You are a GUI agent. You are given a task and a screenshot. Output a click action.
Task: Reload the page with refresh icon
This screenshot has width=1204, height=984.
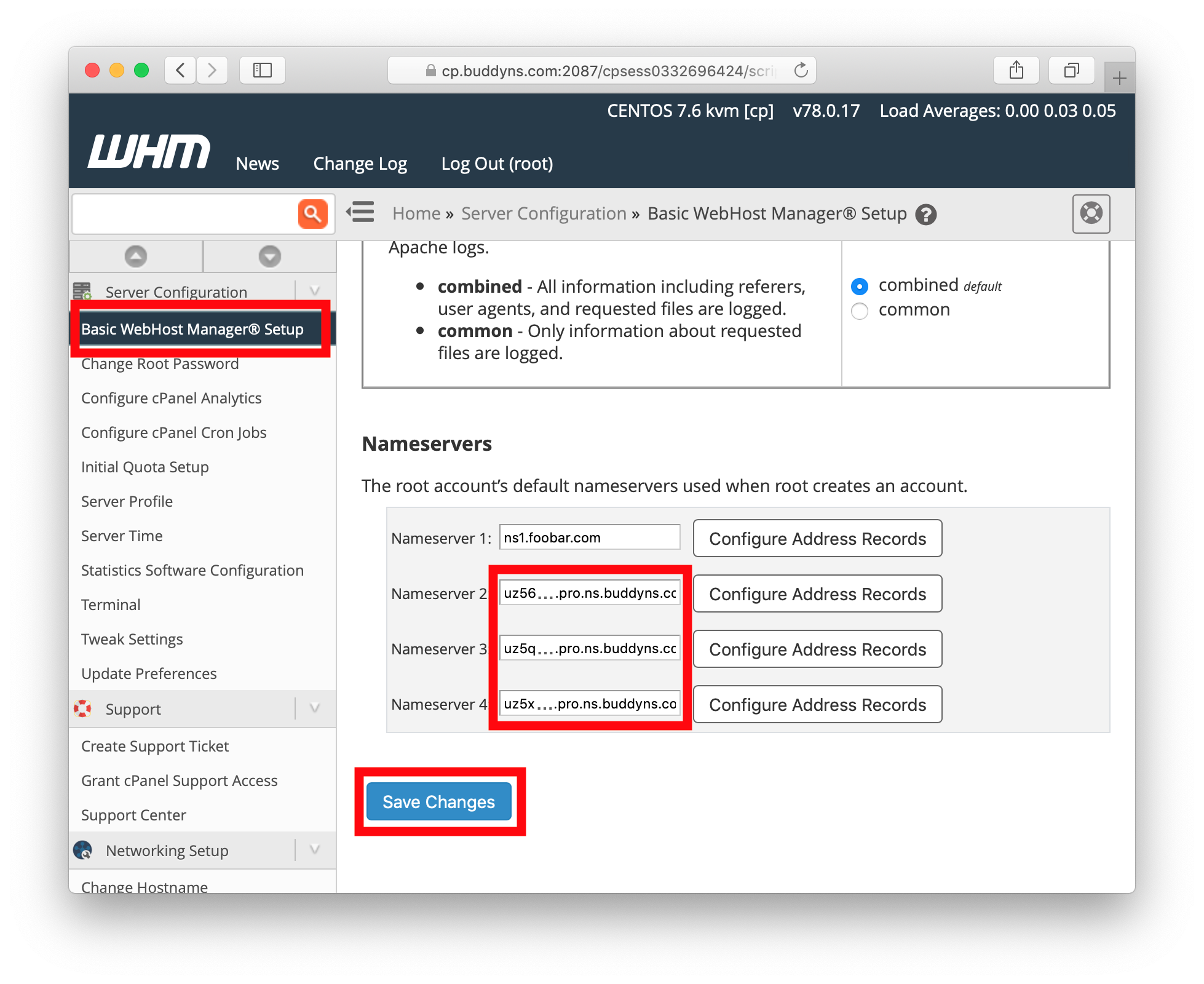coord(801,70)
